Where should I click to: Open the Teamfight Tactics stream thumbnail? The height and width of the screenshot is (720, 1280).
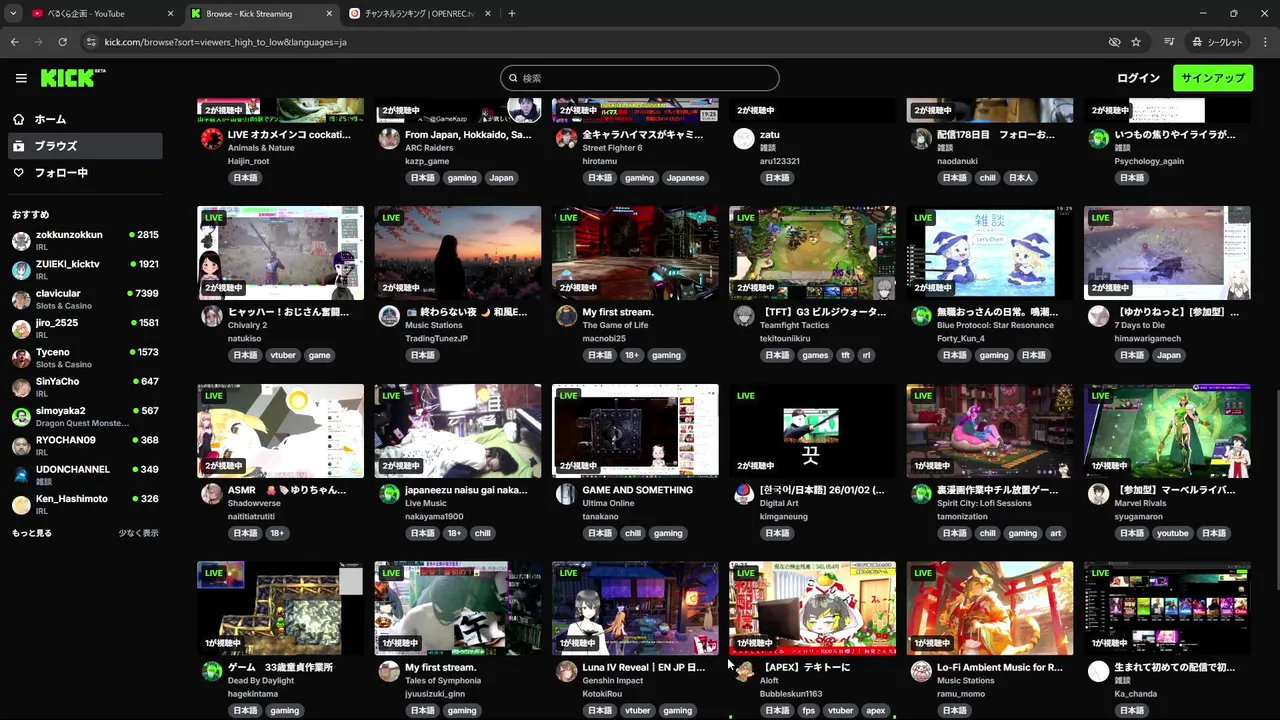point(812,252)
